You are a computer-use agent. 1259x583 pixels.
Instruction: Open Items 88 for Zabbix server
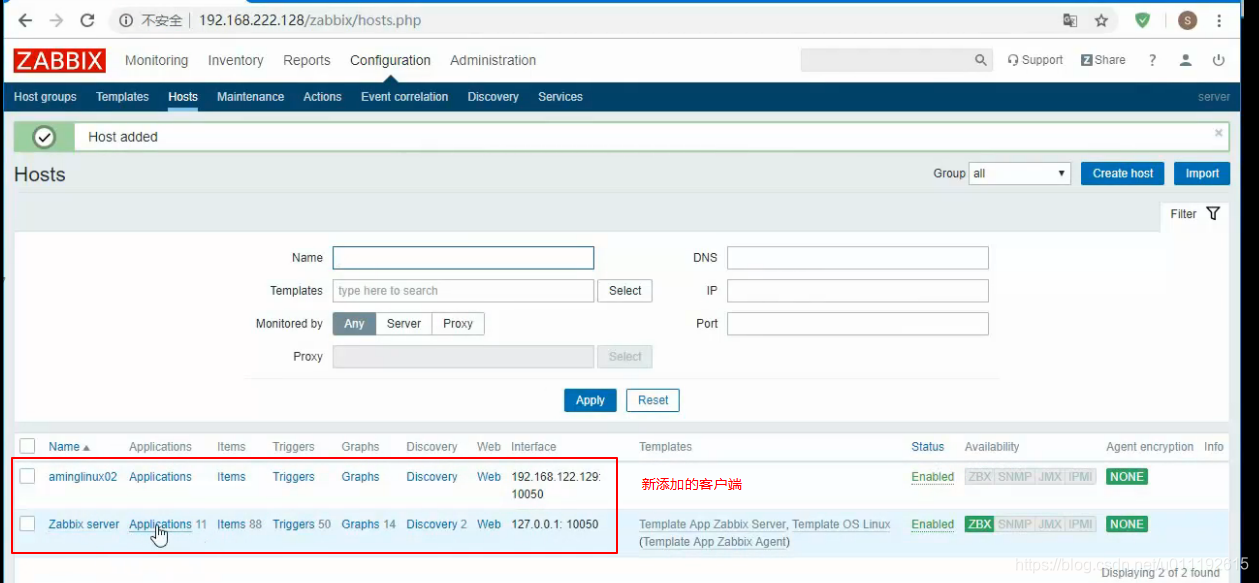231,524
